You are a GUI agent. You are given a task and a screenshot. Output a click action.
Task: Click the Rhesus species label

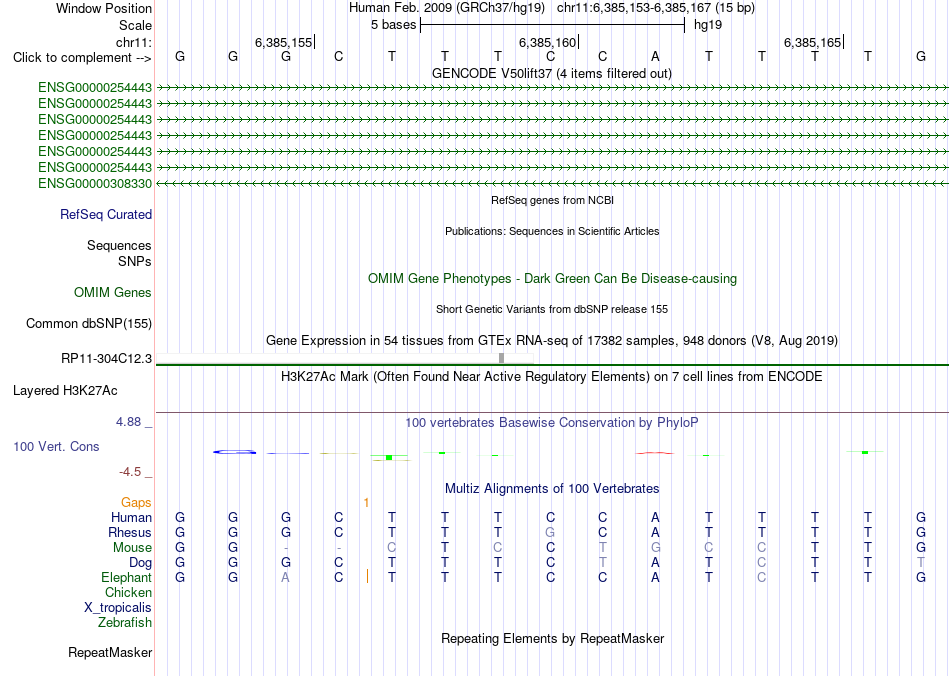click(x=130, y=532)
